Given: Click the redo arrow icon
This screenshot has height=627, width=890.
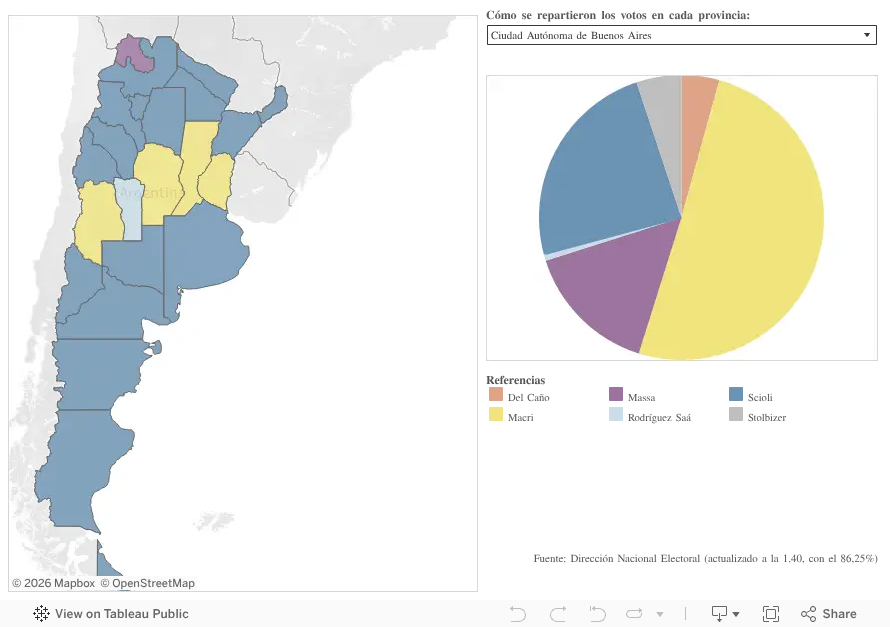Looking at the screenshot, I should (x=558, y=614).
